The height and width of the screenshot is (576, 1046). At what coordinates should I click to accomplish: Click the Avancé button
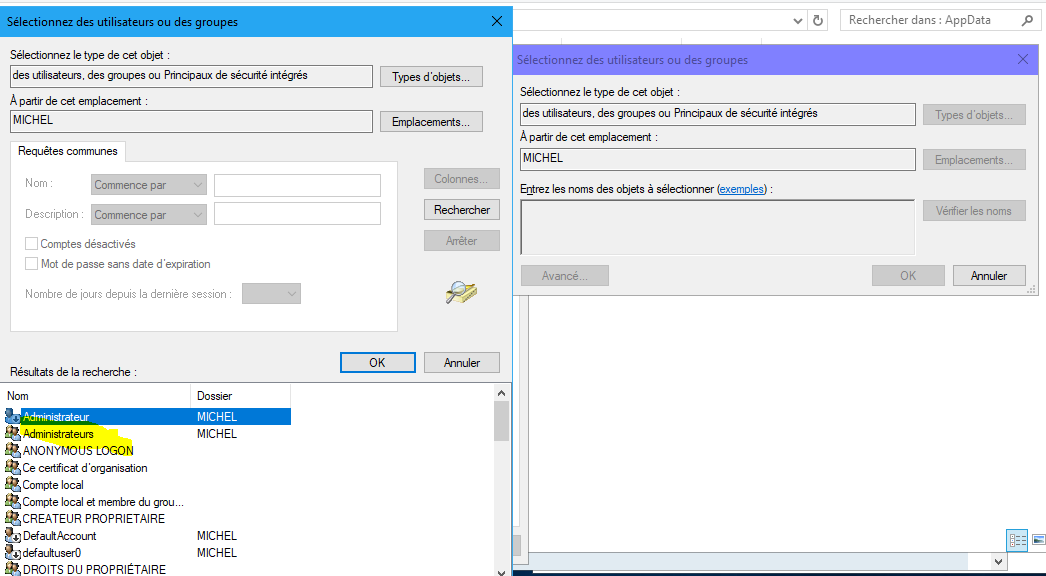[564, 276]
